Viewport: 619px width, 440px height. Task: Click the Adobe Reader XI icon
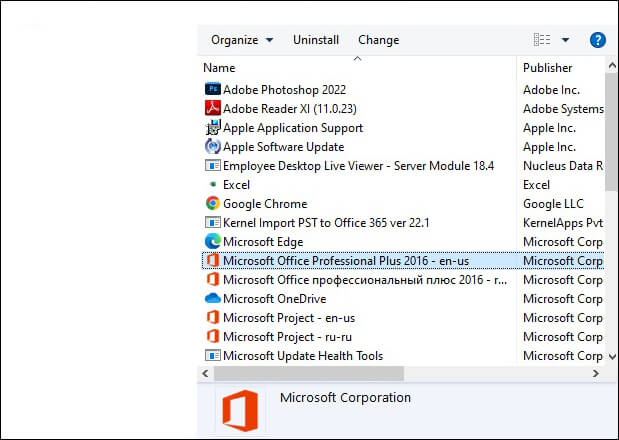[x=212, y=109]
